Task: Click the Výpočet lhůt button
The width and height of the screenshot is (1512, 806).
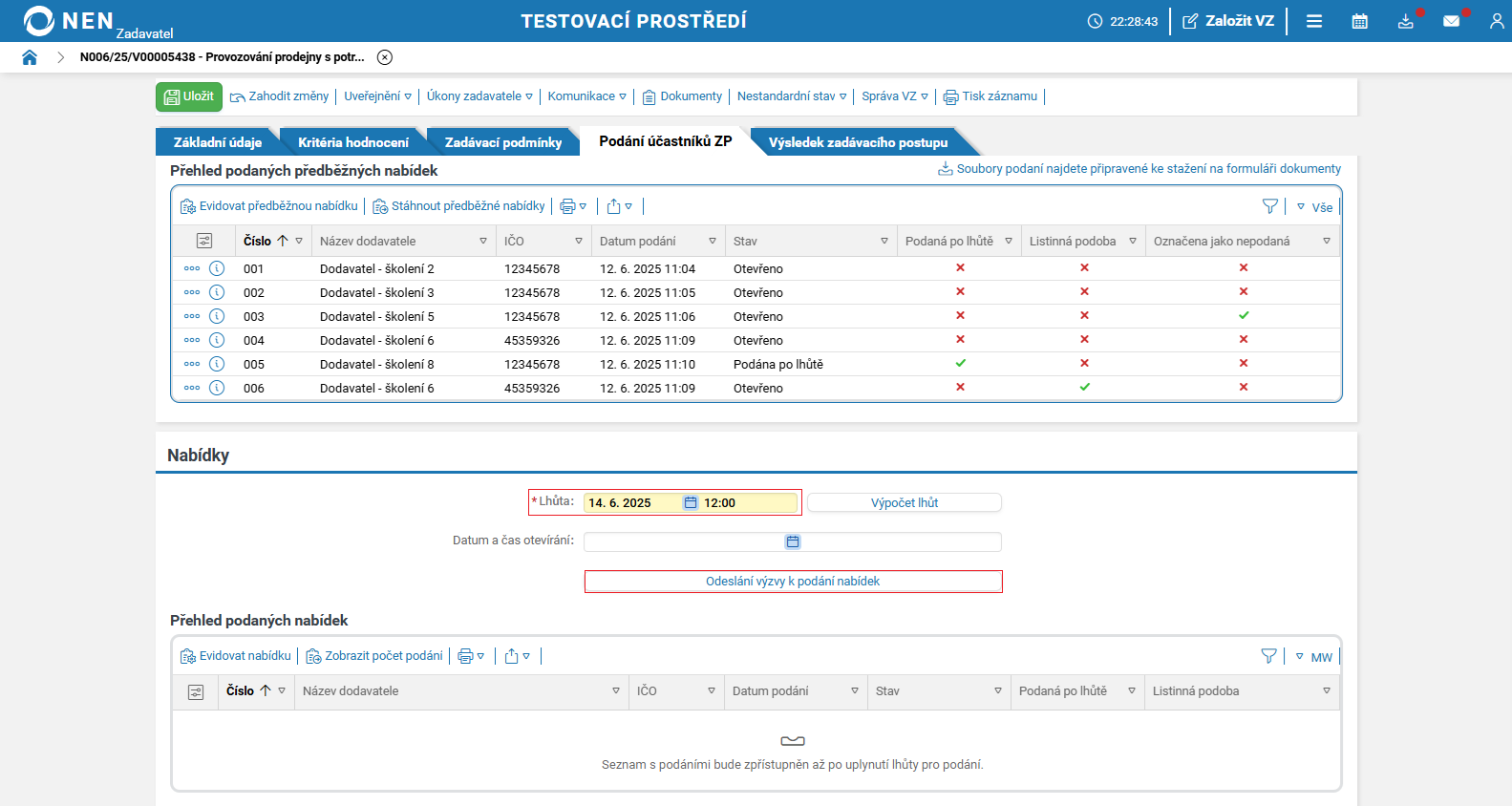Action: [x=905, y=502]
